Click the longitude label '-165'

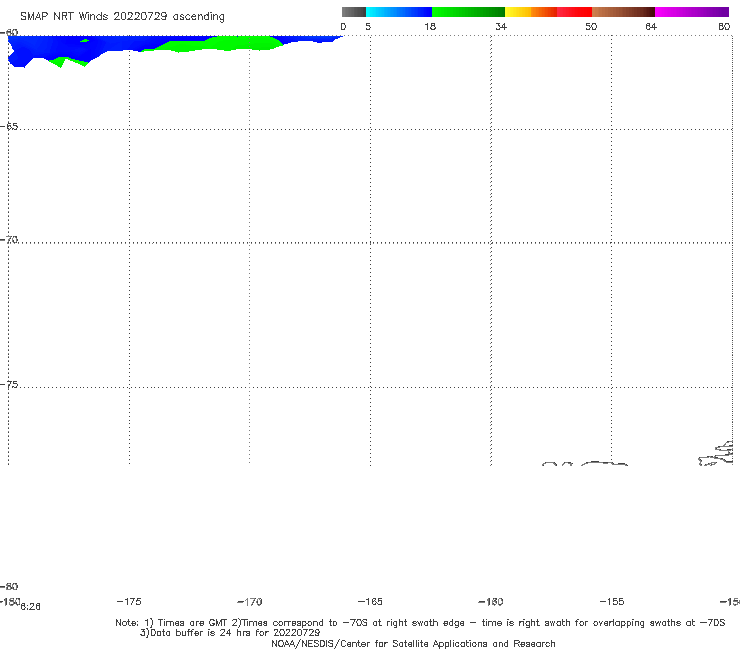coord(370,602)
